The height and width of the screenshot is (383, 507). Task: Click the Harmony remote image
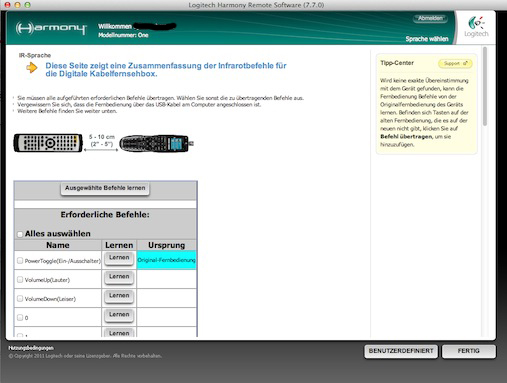(156, 144)
